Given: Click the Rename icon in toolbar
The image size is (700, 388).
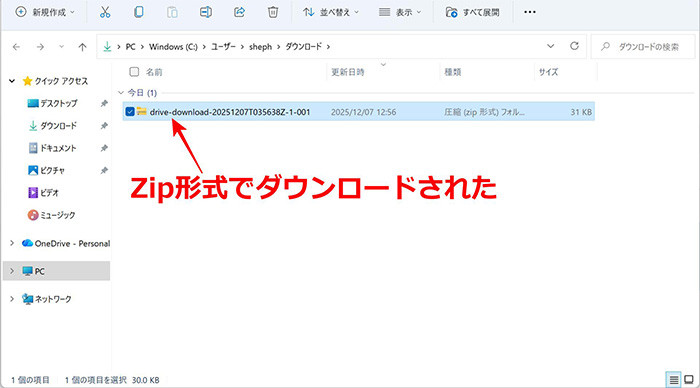Looking at the screenshot, I should pos(206,12).
